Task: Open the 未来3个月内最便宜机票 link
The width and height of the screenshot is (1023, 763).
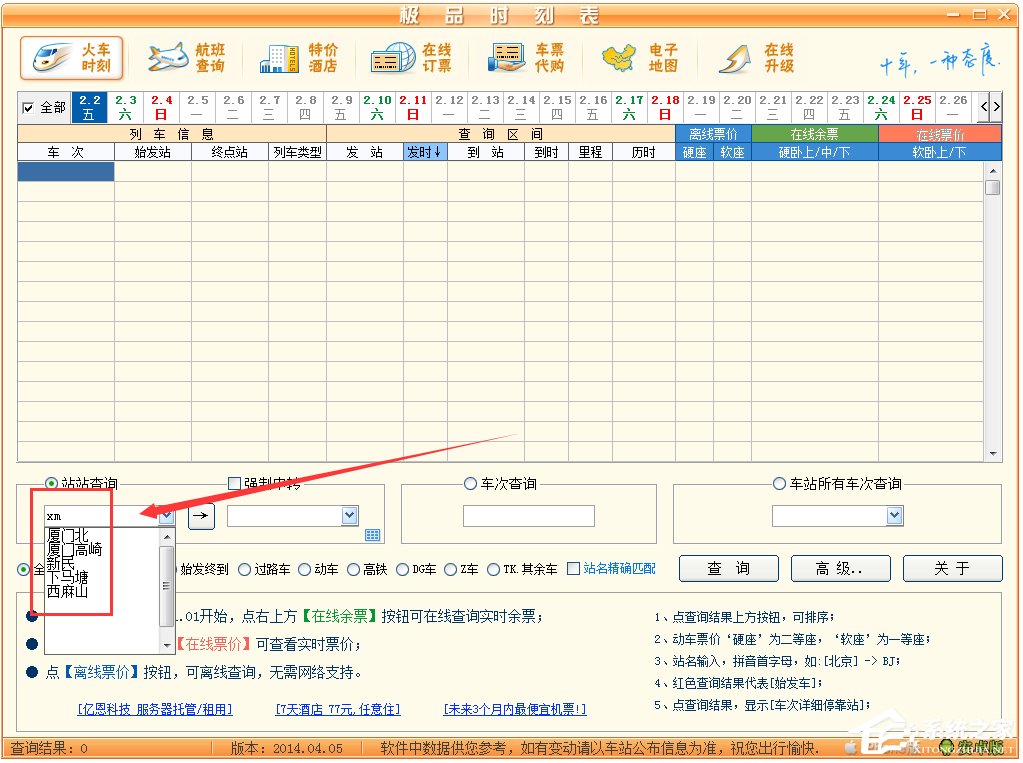Action: click(x=515, y=709)
